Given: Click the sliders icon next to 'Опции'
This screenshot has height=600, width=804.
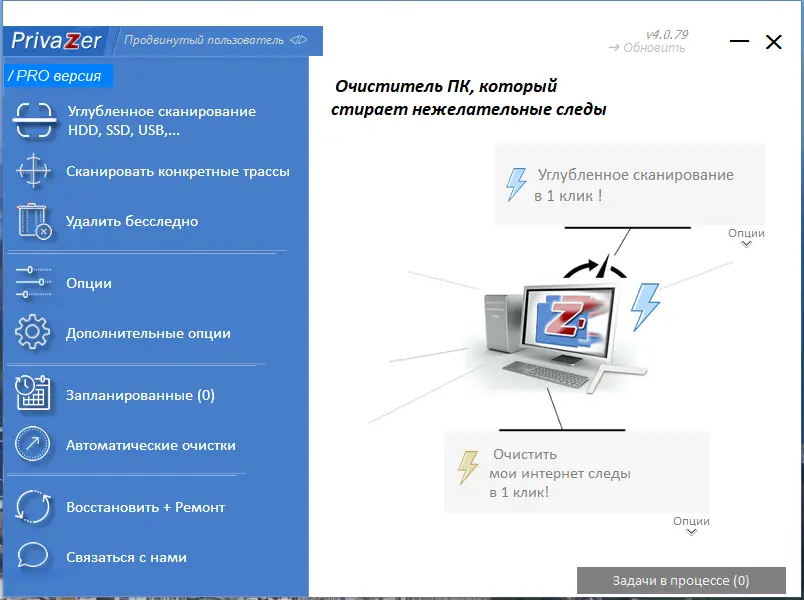Looking at the screenshot, I should click(33, 283).
